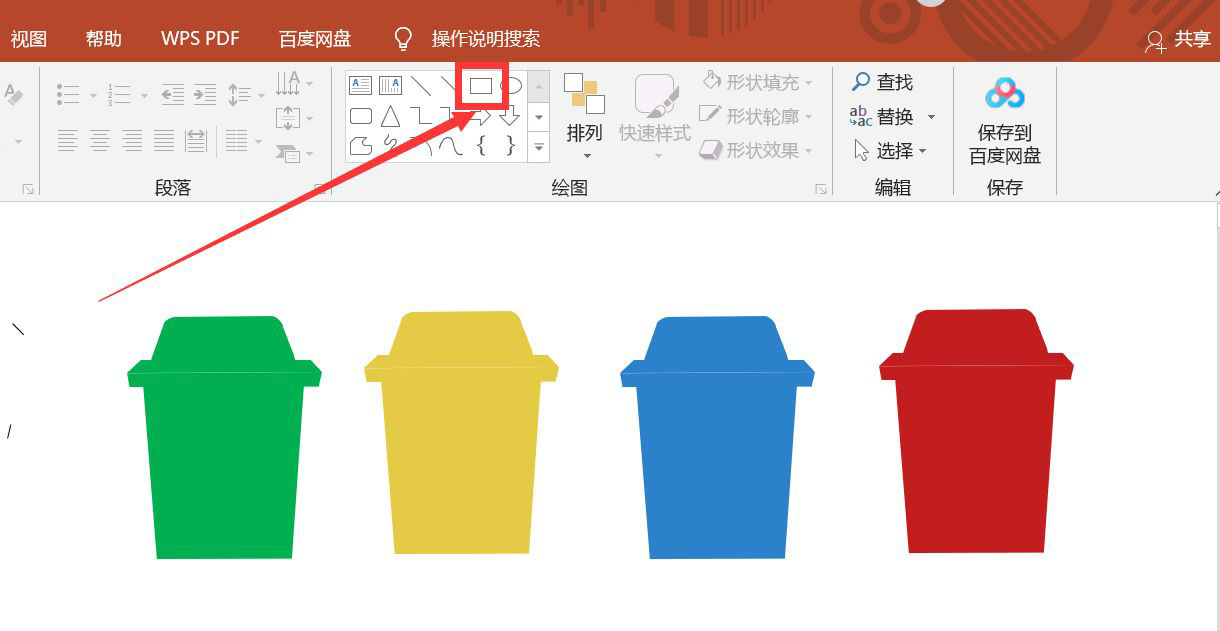Switch to the View (视图) tab

[29, 38]
